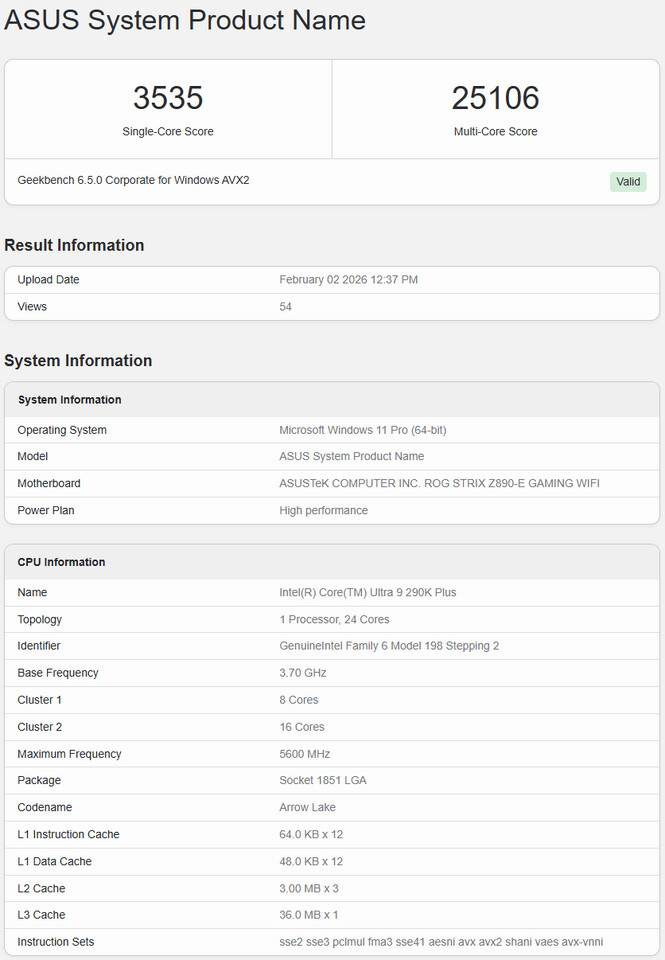Click the green Valid badge
665x960 pixels.
pos(628,182)
